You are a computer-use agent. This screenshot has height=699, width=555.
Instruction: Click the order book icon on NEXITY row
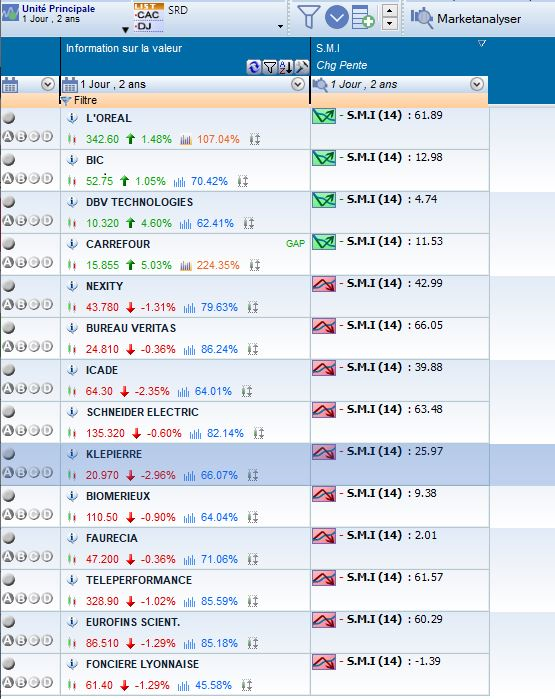pos(253,307)
